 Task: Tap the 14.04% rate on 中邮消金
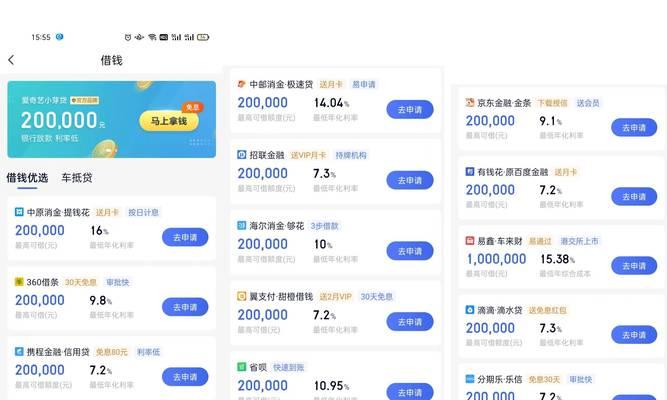[x=331, y=103]
